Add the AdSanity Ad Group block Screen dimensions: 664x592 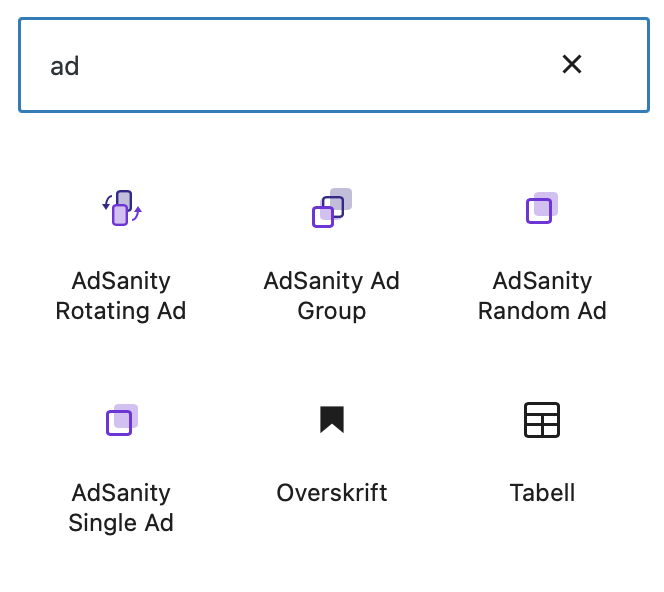[x=331, y=250]
